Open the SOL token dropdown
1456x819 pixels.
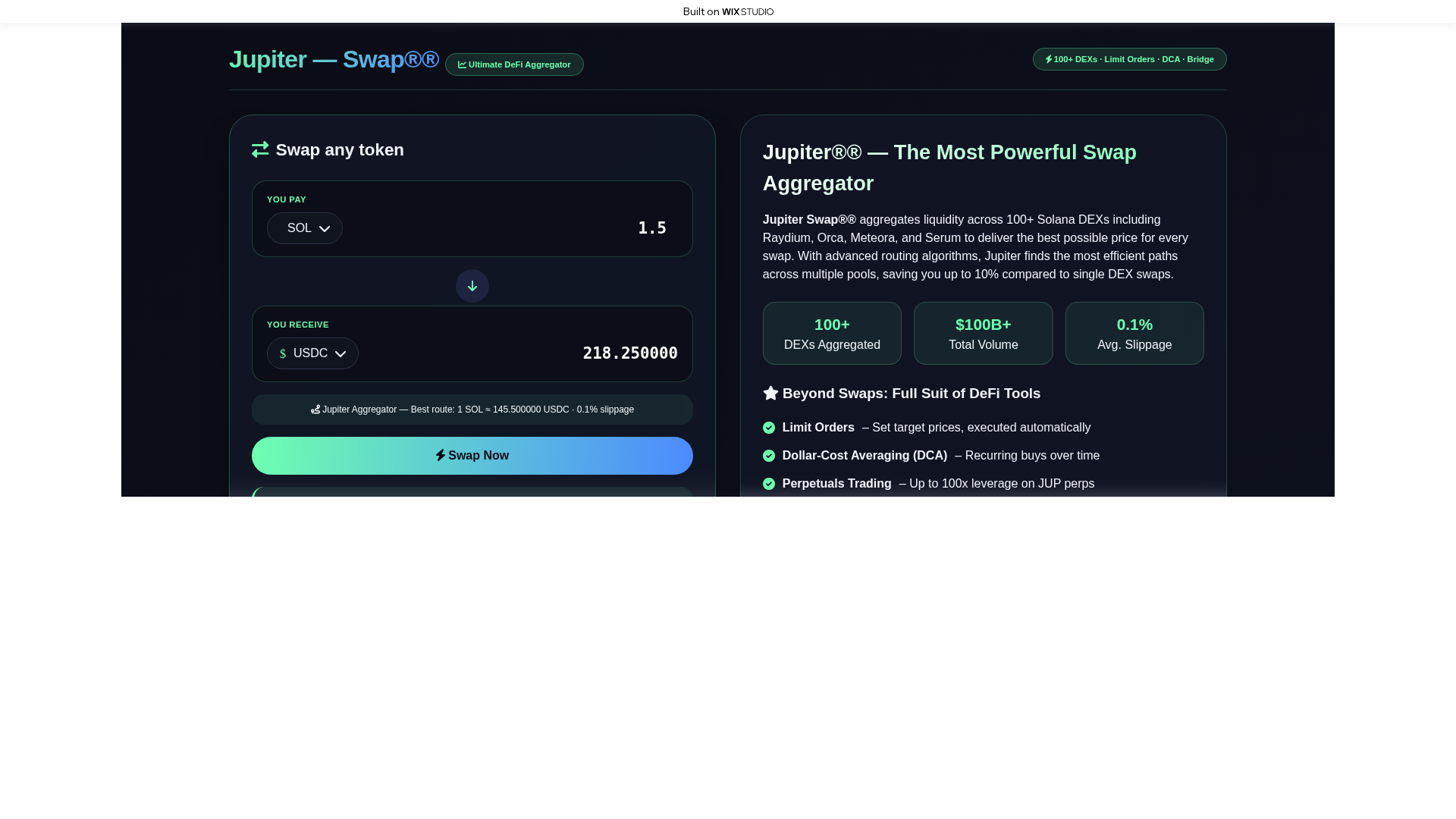(x=305, y=228)
